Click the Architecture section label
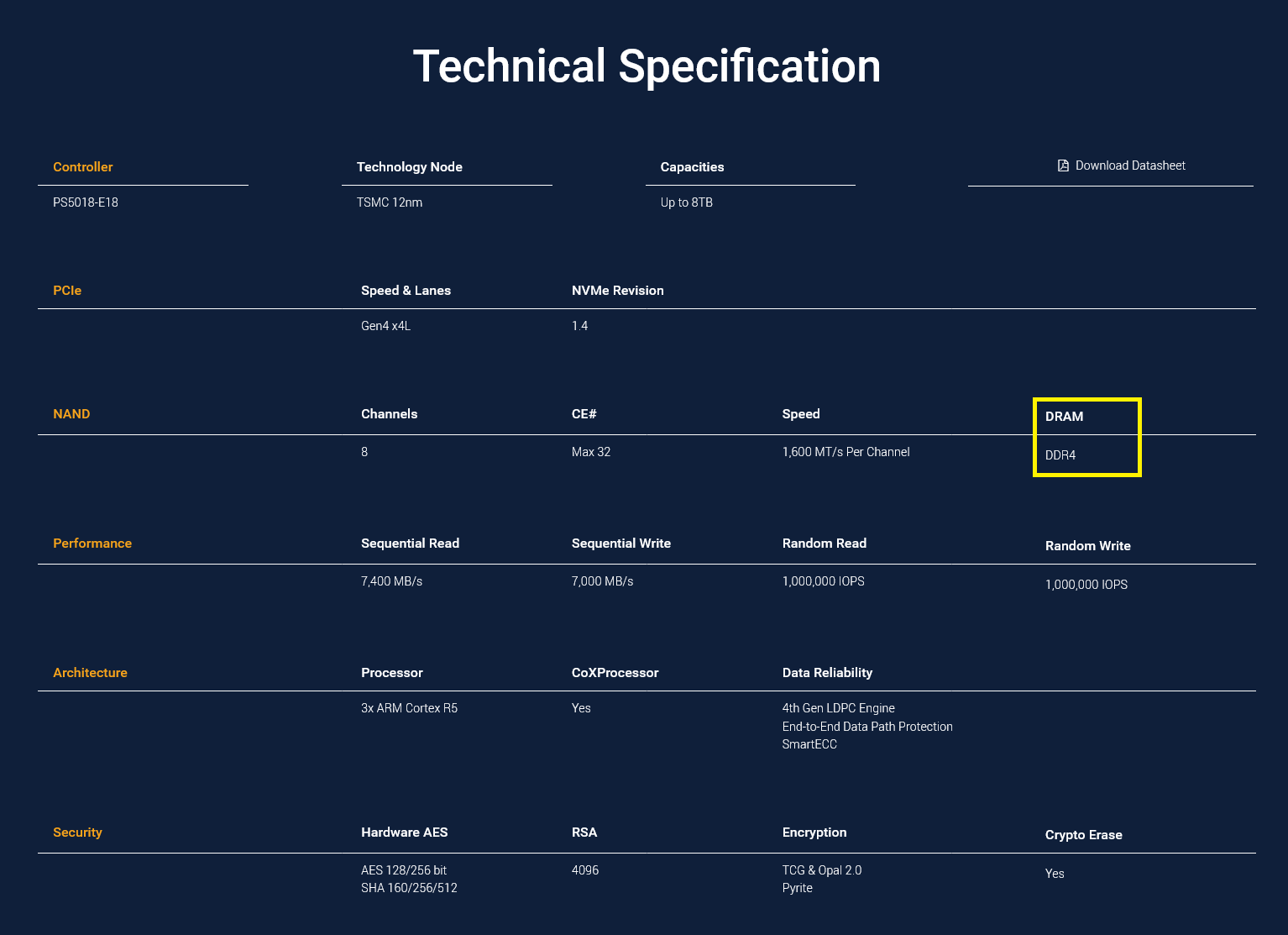The image size is (1288, 935). tap(91, 673)
